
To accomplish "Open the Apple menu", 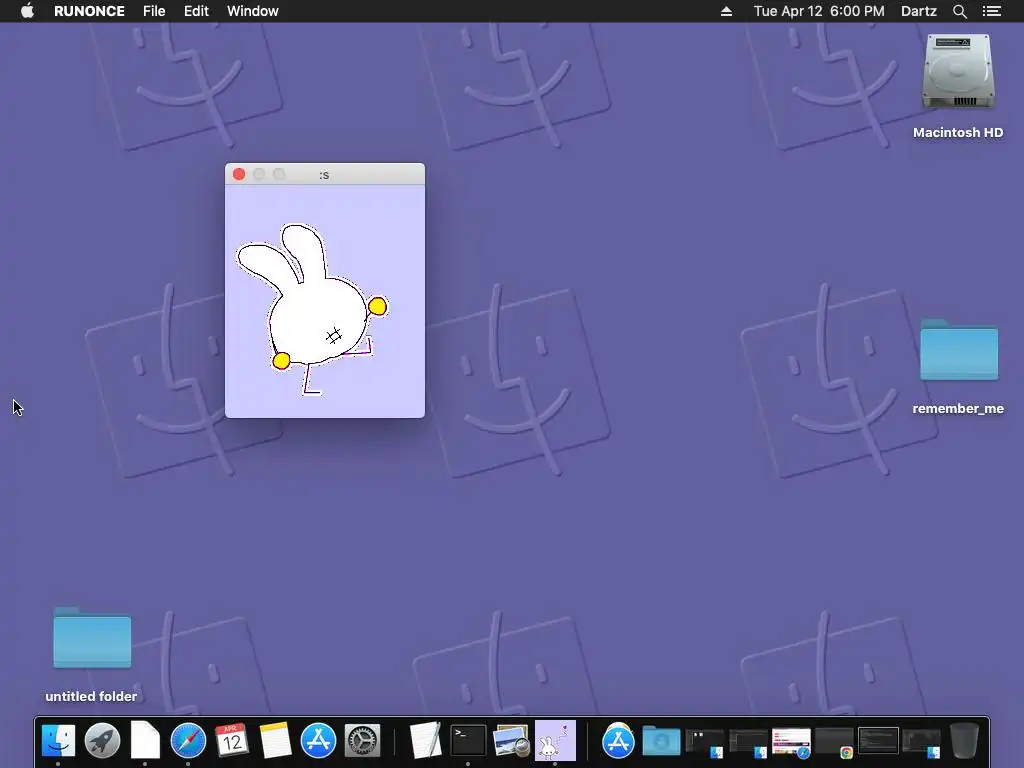I will tap(27, 11).
